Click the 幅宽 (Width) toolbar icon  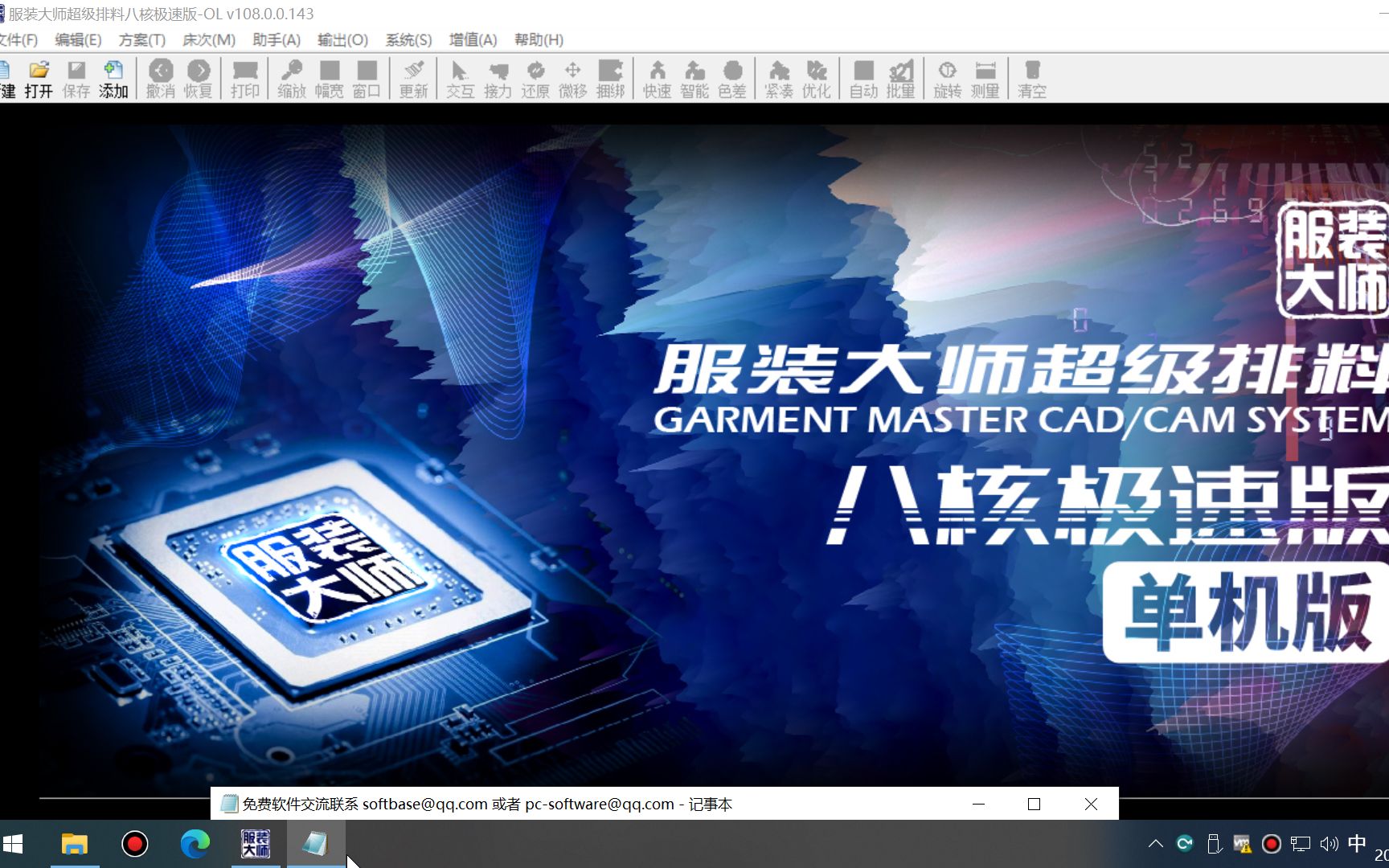point(329,79)
